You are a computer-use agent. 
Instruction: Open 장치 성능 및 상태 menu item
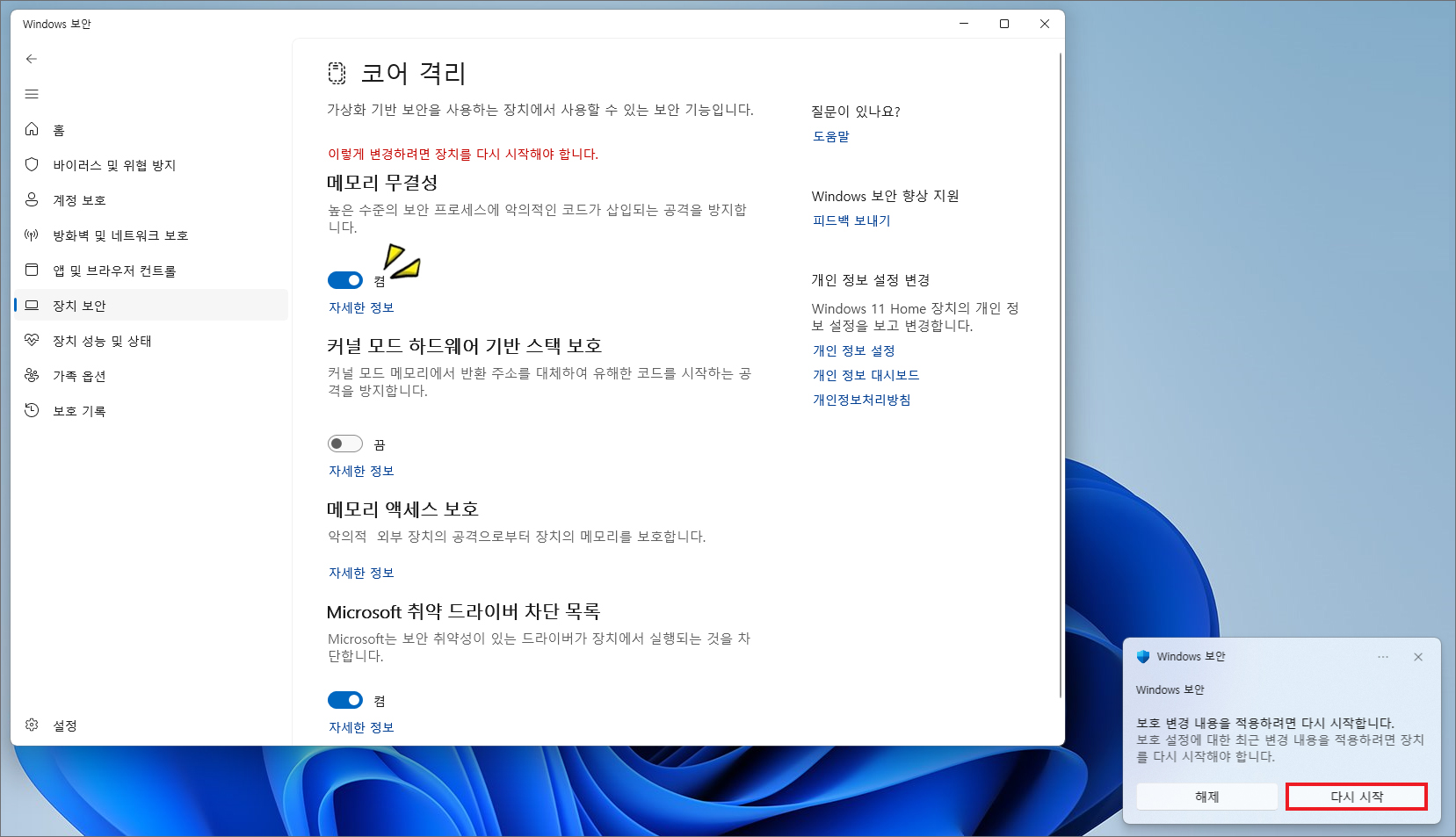tap(151, 341)
